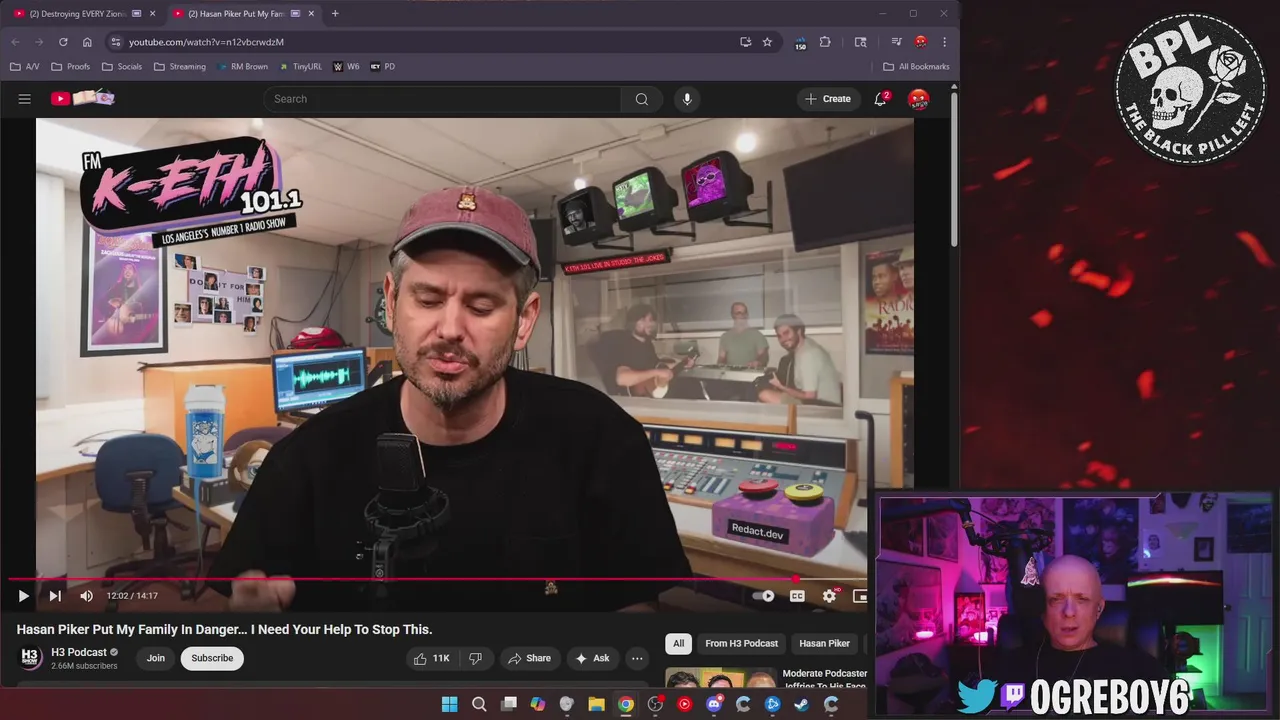Open Steam from the taskbar
The height and width of the screenshot is (720, 1280).
point(802,704)
